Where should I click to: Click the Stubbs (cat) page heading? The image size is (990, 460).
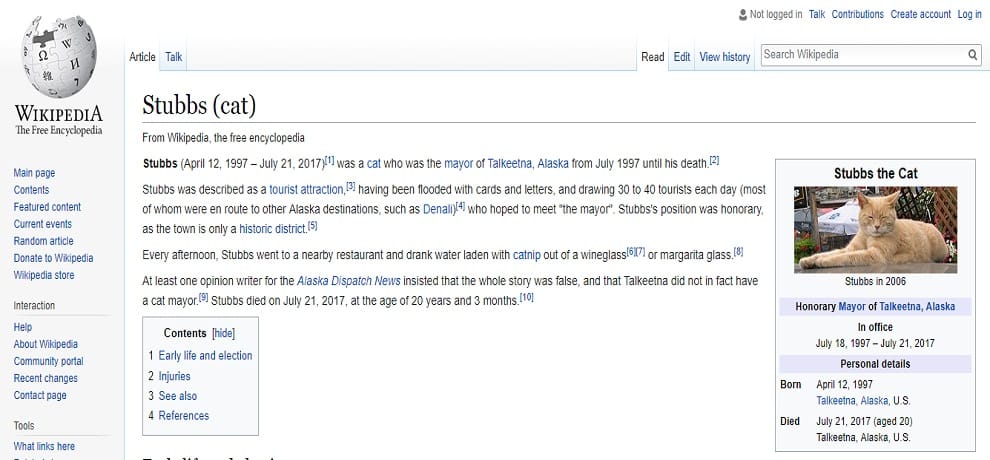click(199, 105)
